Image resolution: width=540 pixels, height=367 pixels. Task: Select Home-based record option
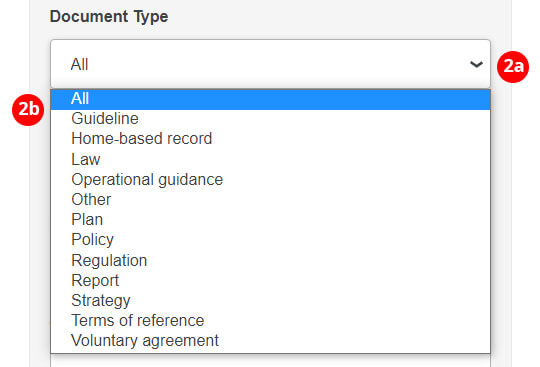pos(270,139)
